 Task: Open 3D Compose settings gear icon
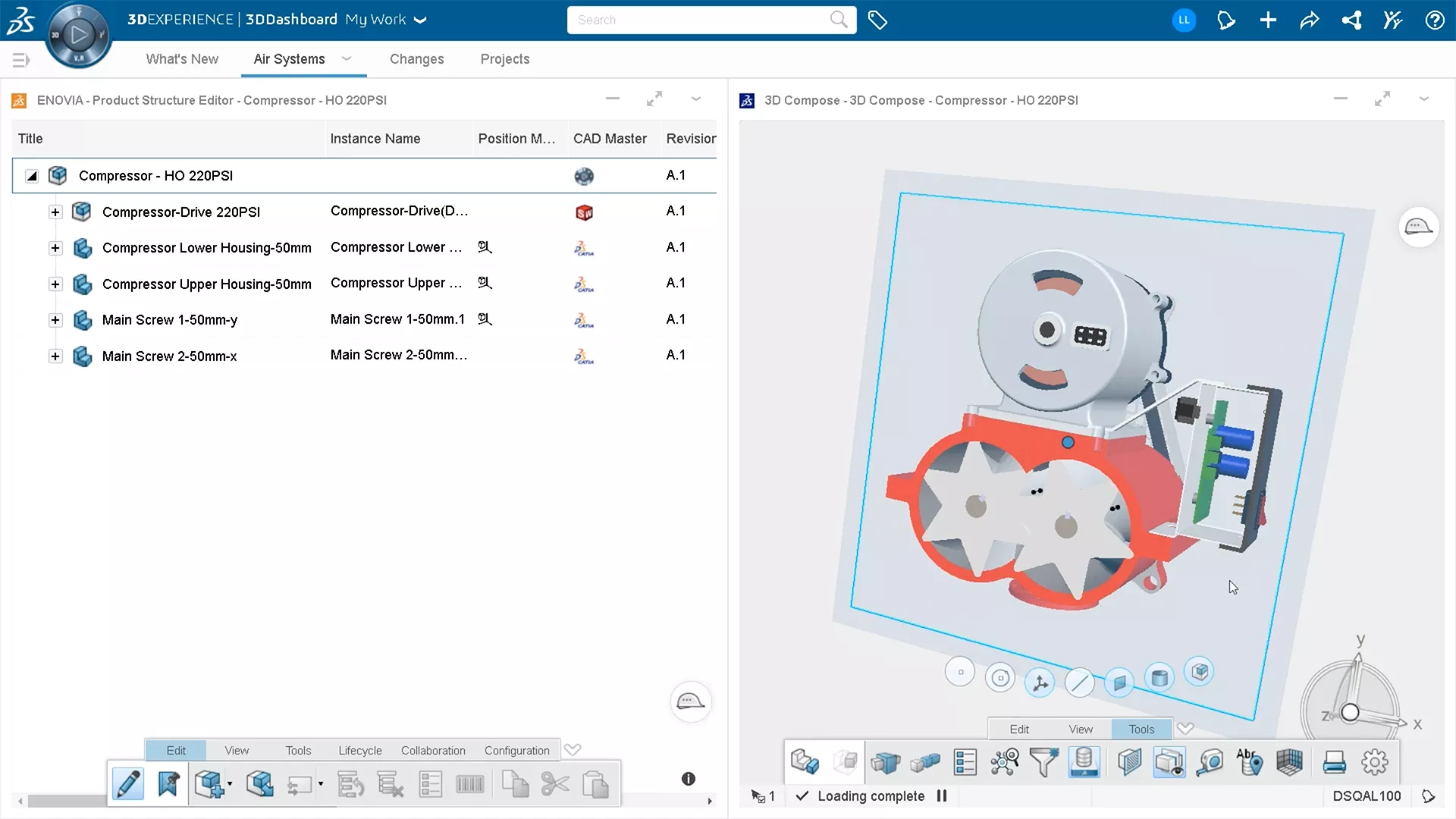point(1374,762)
